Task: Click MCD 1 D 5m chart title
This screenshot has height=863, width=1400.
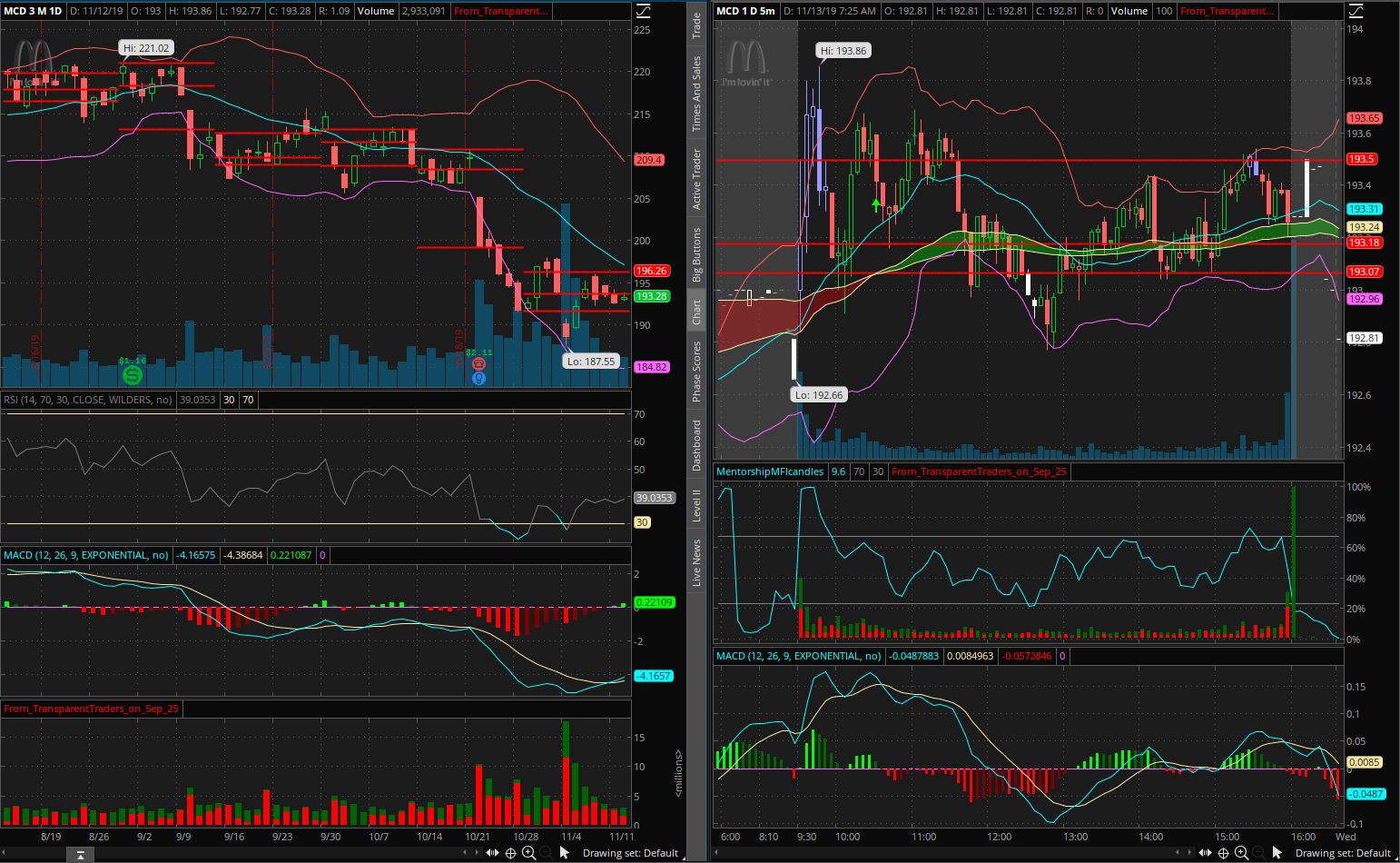Action: coord(745,11)
